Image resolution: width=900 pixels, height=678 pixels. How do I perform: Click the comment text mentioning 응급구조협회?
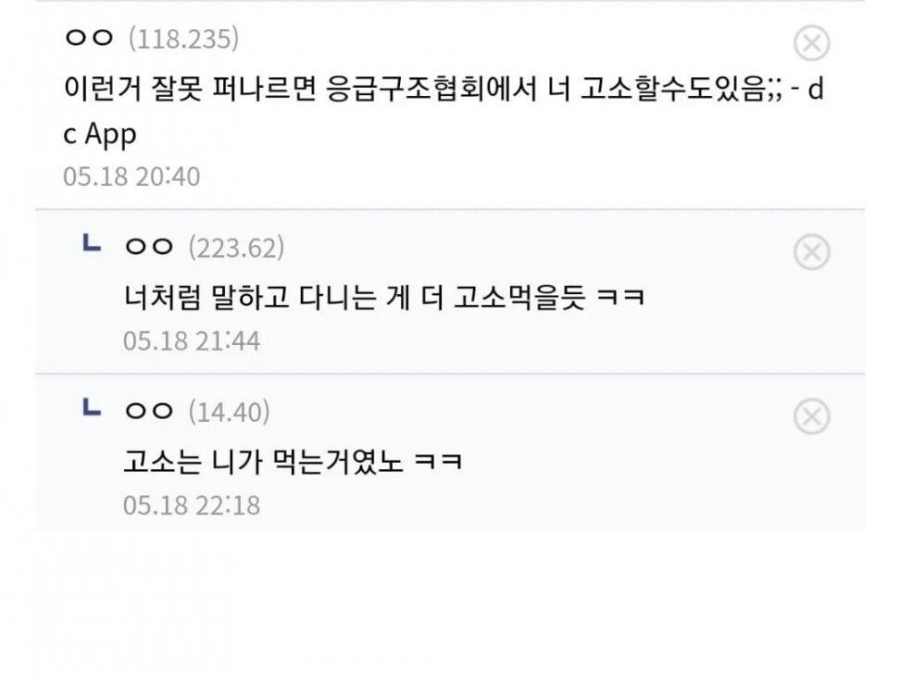pos(444,111)
